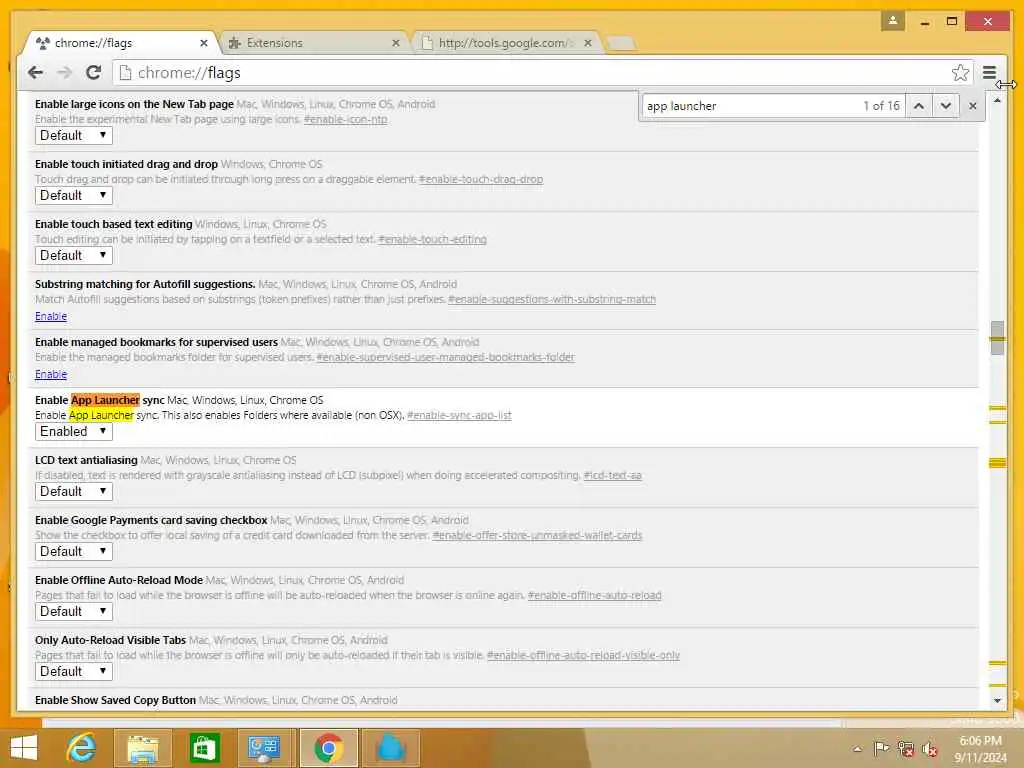The image size is (1024, 768).
Task: Open dropdown for Offline Auto-Reload Mode
Action: pos(74,611)
